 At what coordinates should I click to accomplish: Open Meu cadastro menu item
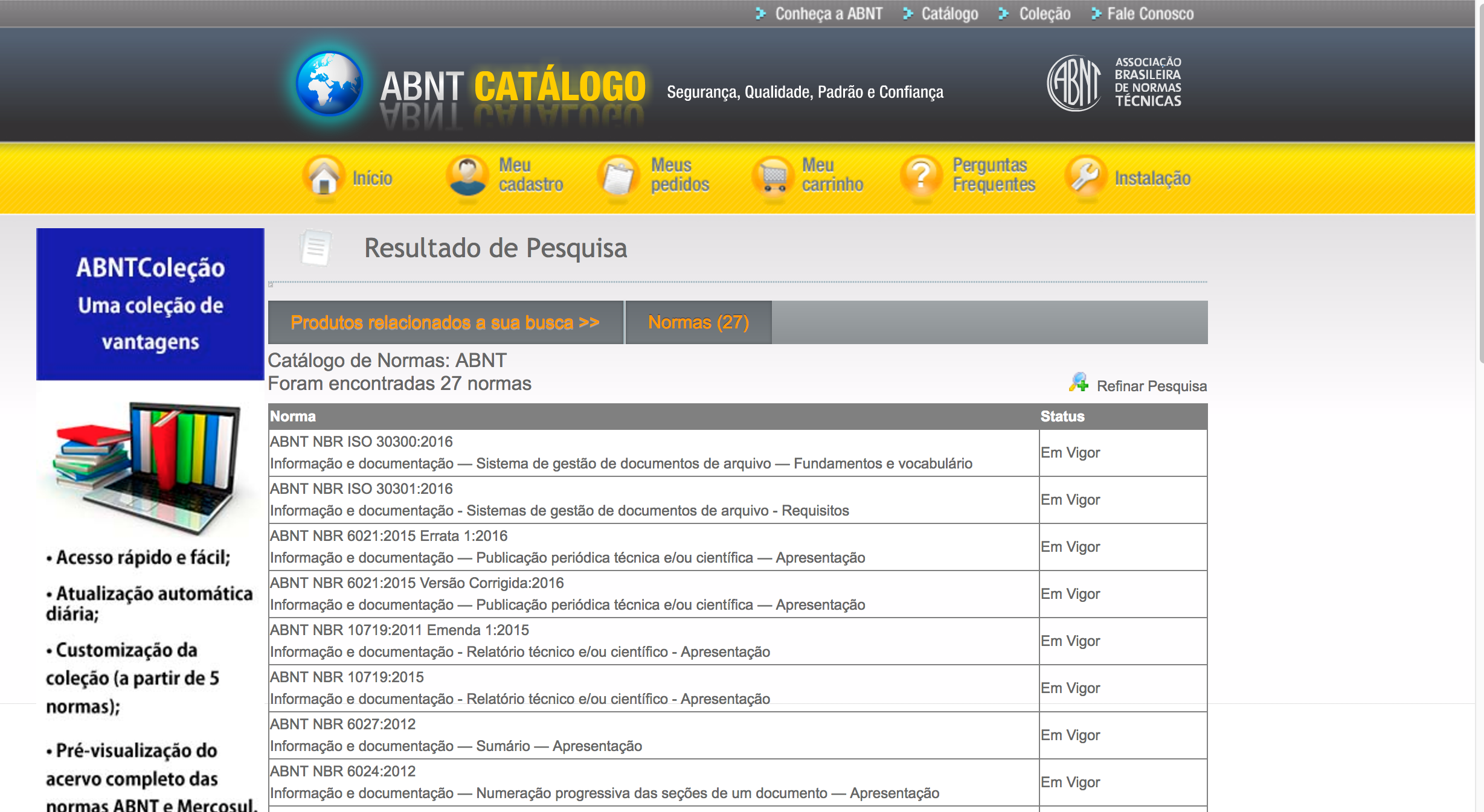[531, 174]
